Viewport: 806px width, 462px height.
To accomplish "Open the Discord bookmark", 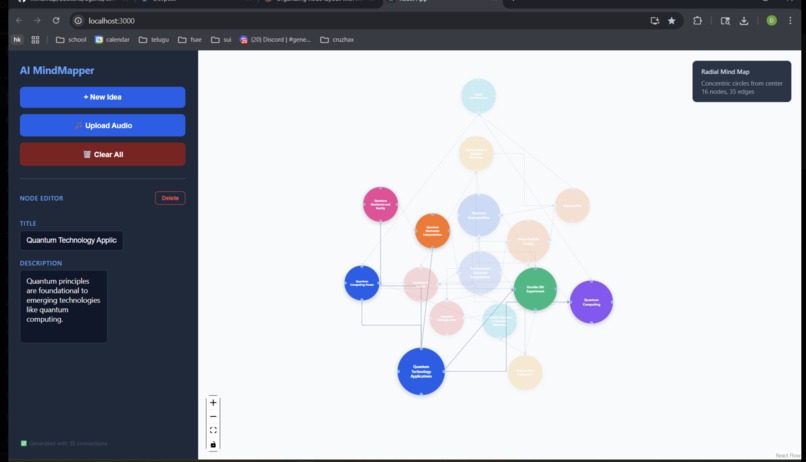I will (275, 40).
